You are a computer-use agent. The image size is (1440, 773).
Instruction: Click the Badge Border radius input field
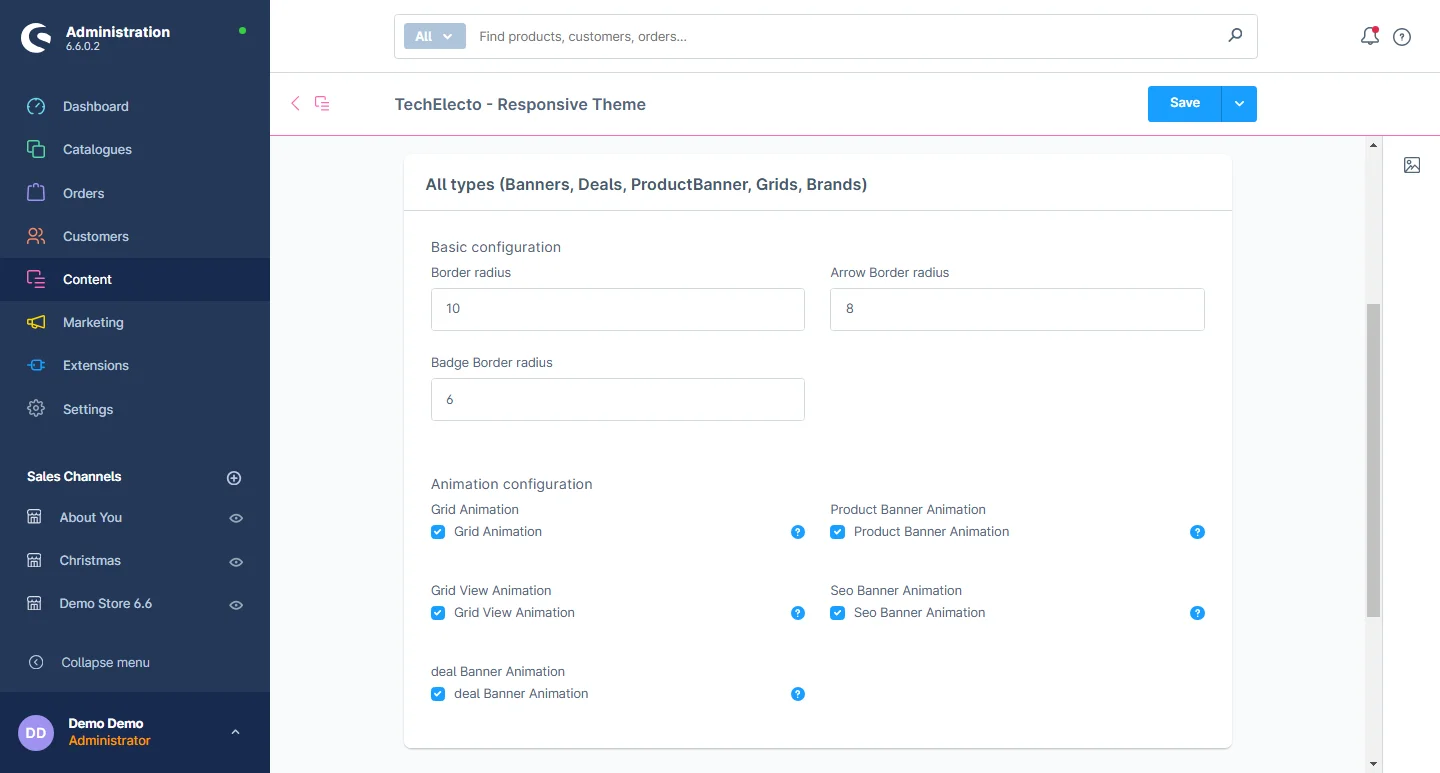(617, 399)
